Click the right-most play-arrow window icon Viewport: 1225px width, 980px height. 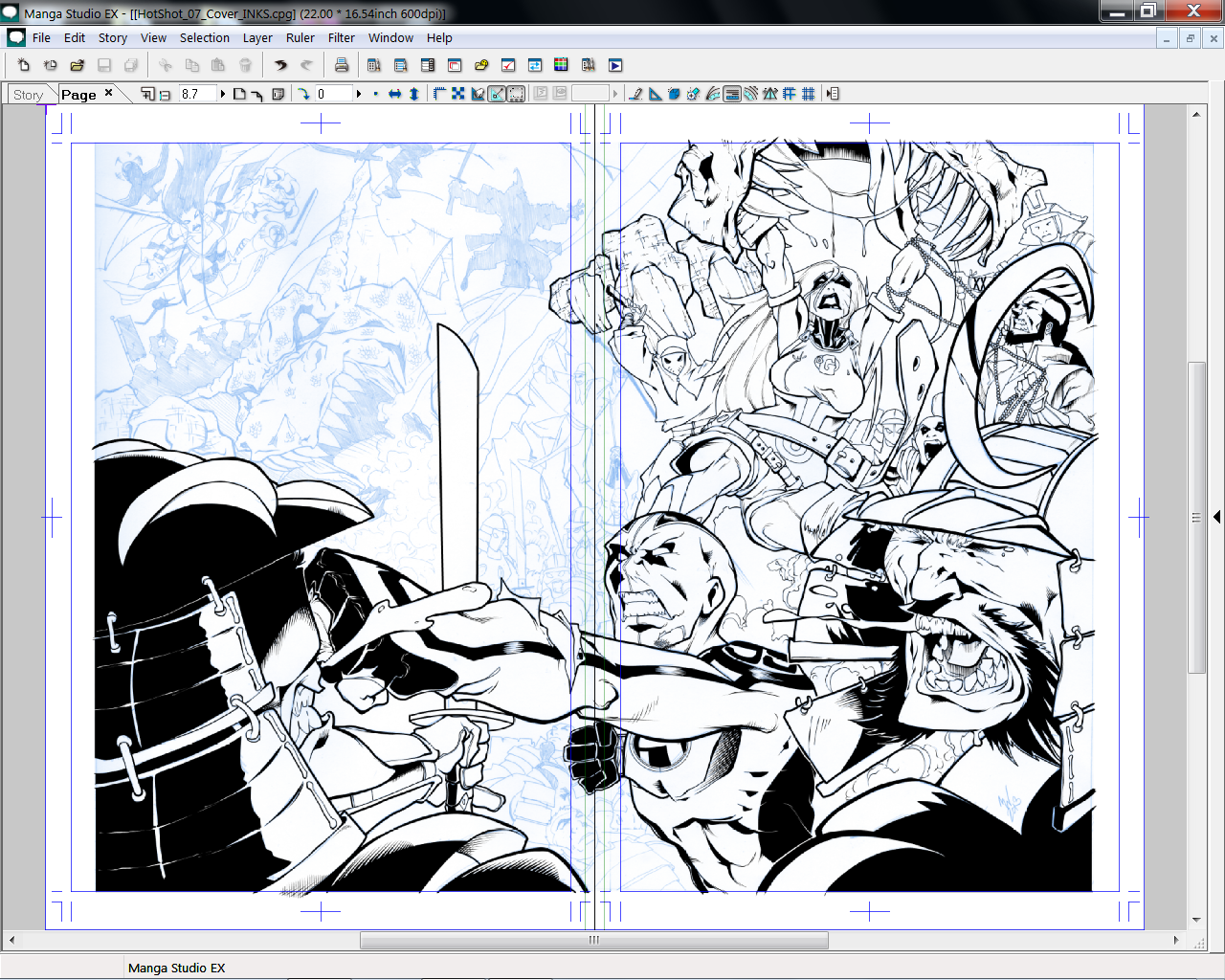click(615, 65)
